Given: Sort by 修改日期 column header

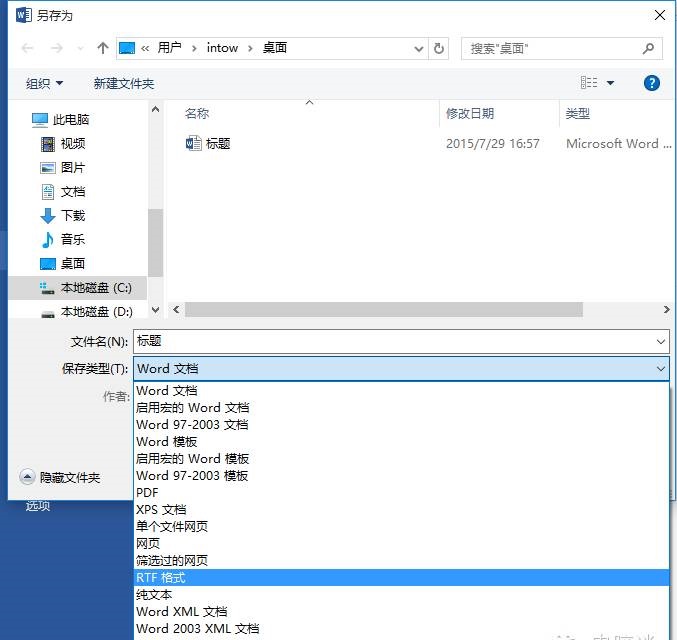Looking at the screenshot, I should (470, 114).
